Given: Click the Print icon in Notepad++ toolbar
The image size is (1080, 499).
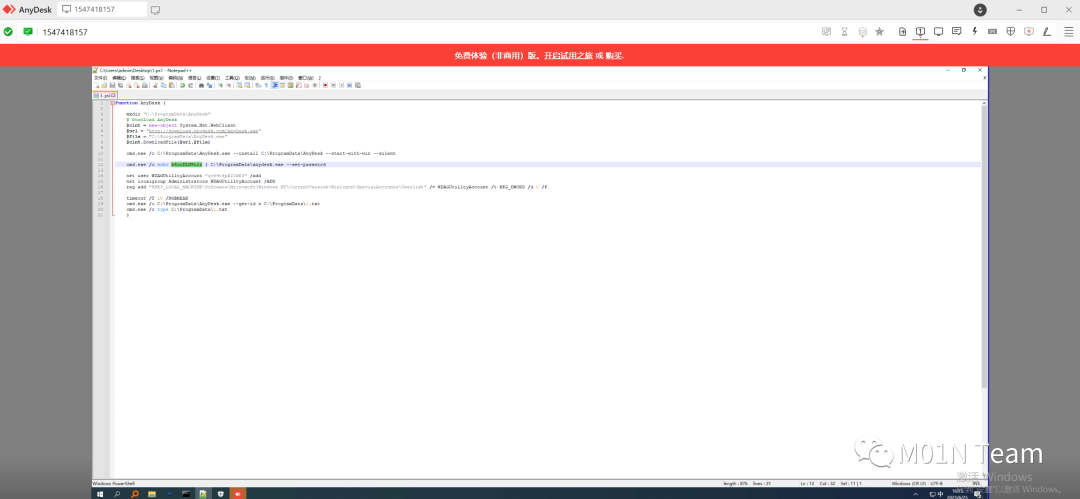Looking at the screenshot, I should tap(145, 85).
